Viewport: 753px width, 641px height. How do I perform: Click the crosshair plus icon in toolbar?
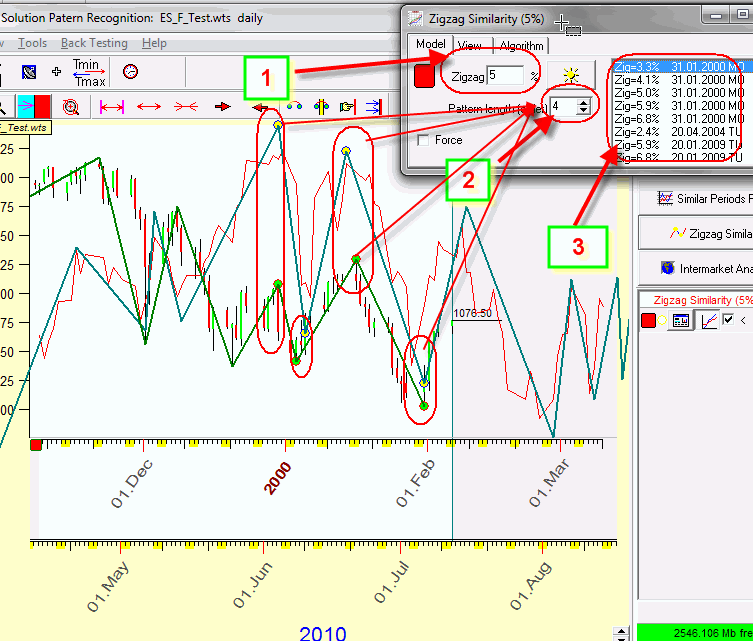point(56,71)
